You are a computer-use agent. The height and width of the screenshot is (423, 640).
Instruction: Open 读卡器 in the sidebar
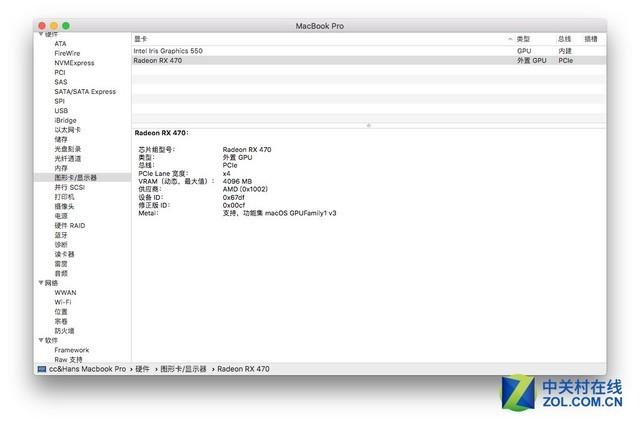pyautogui.click(x=64, y=254)
